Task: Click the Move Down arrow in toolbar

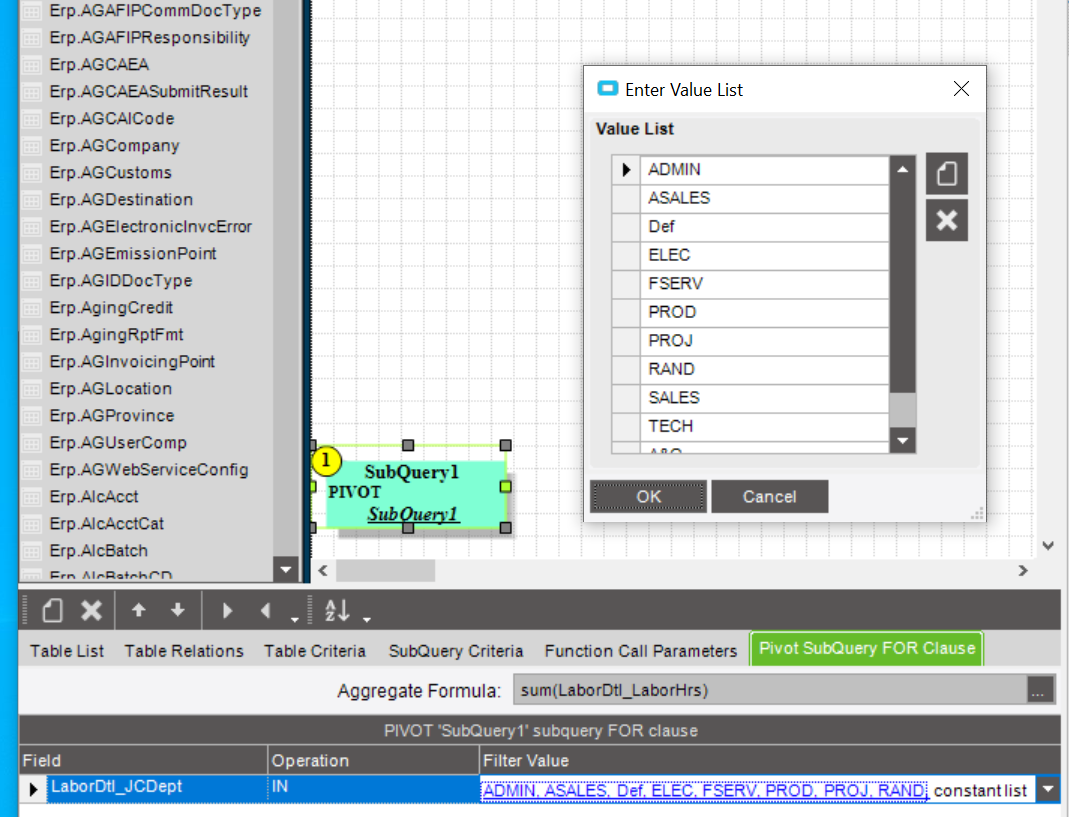Action: point(177,610)
